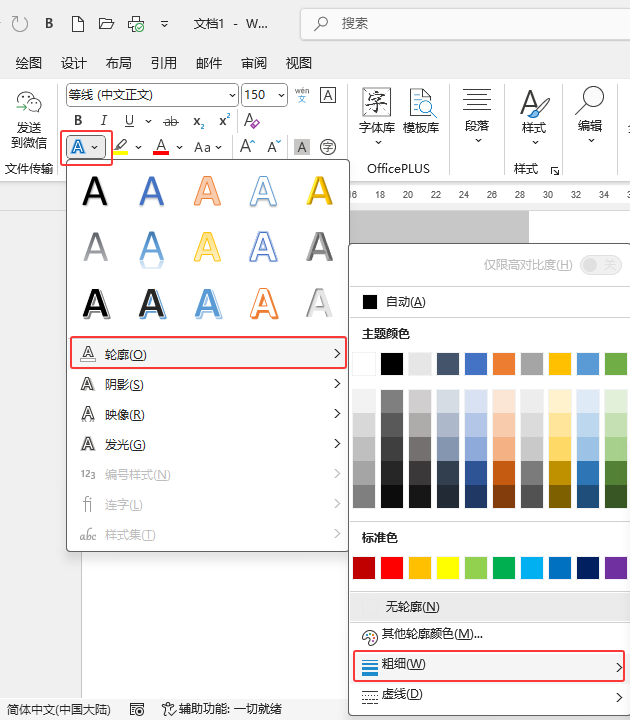
Task: Click the clear all formatting icon
Action: coord(251,121)
